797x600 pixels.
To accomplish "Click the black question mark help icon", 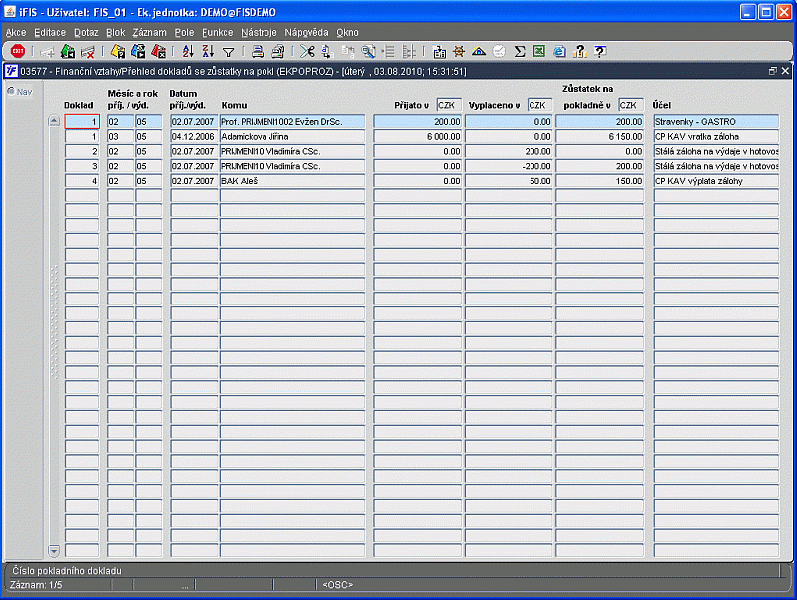I will [600, 51].
